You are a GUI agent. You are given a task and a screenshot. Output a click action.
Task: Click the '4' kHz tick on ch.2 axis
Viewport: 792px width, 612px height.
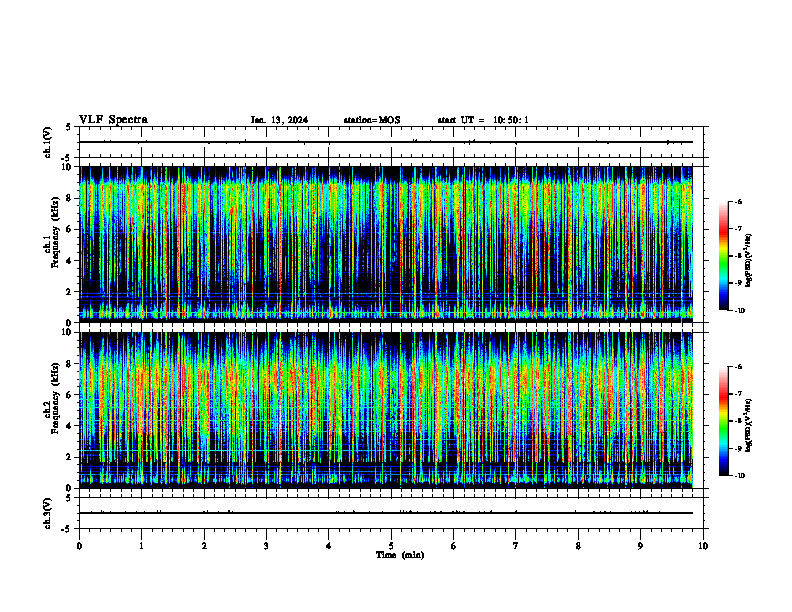click(70, 426)
